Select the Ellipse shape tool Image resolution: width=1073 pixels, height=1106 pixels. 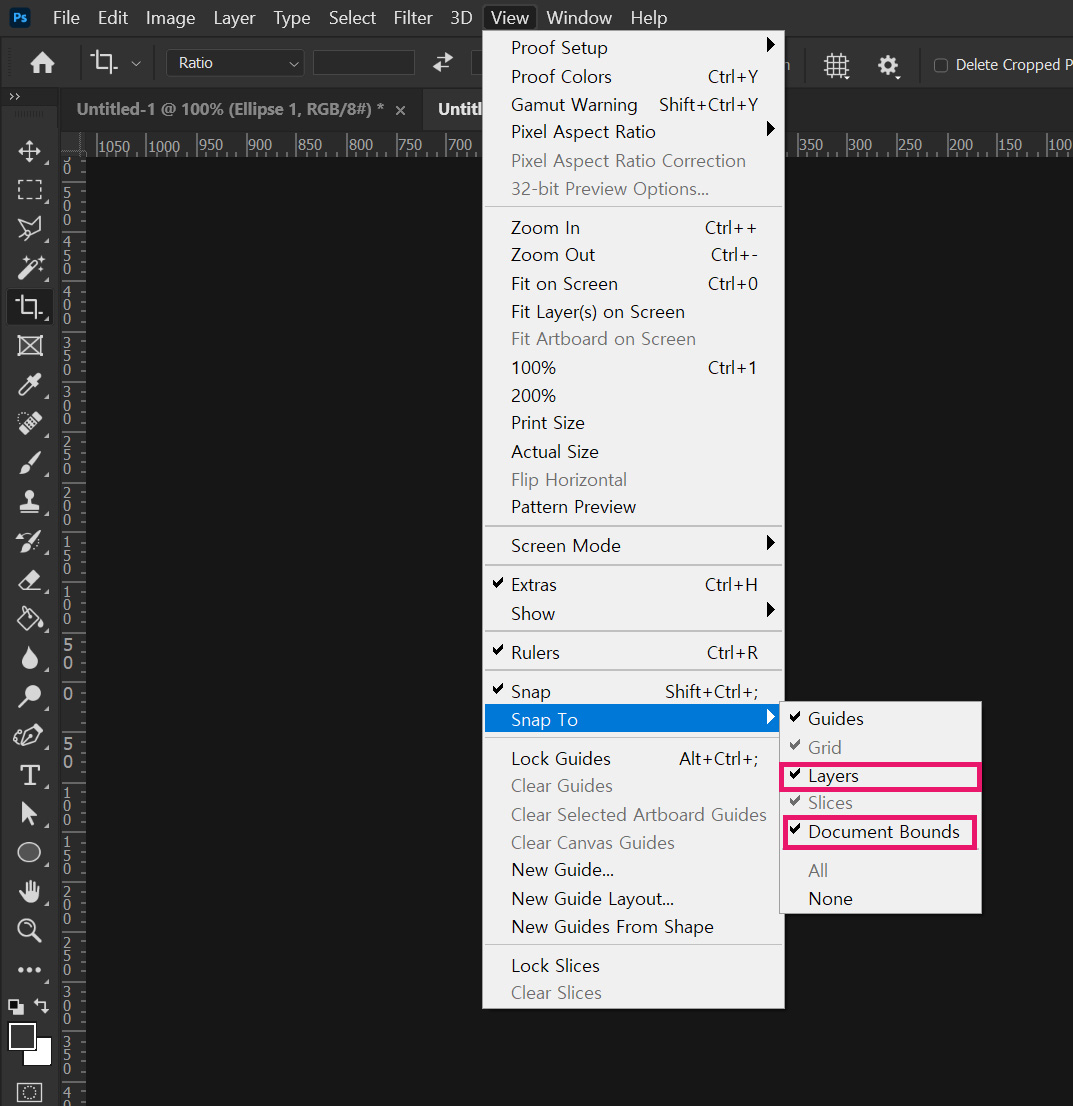[x=29, y=852]
